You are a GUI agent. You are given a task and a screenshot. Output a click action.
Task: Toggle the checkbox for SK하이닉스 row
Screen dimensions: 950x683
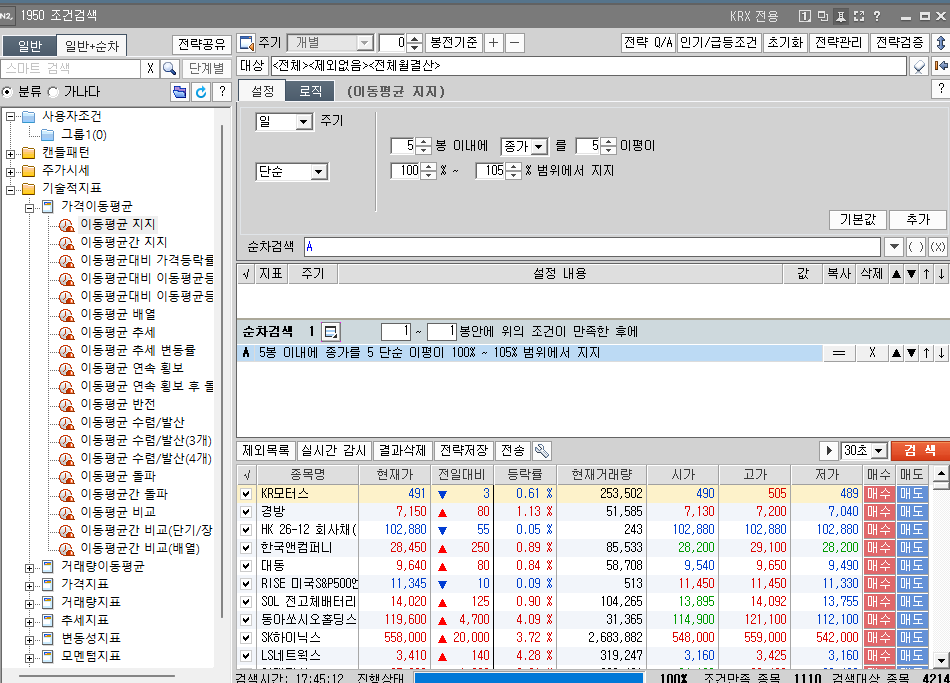point(246,637)
